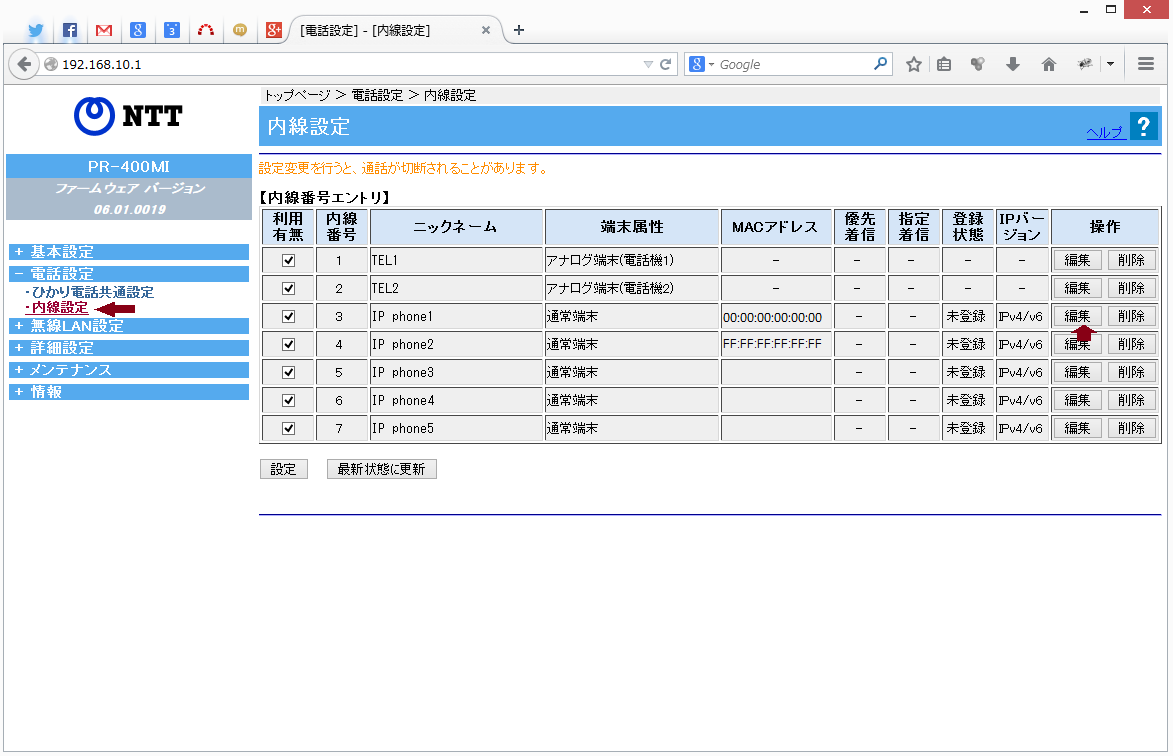Viewport: 1173px width, 756px height.
Task: Expand the 無線LAN設定 menu section
Action: tap(129, 326)
